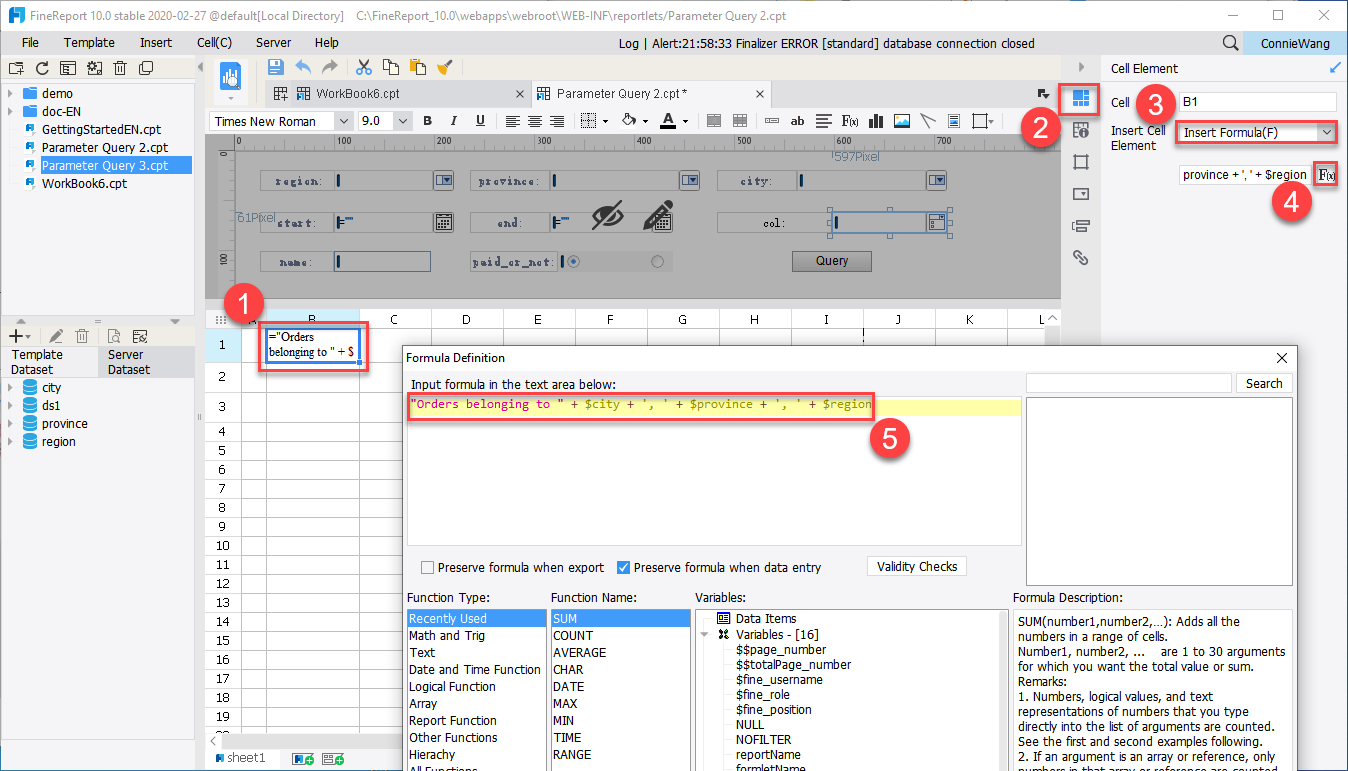Add a new Template Dataset with plus icon
The width and height of the screenshot is (1348, 771).
tap(16, 336)
